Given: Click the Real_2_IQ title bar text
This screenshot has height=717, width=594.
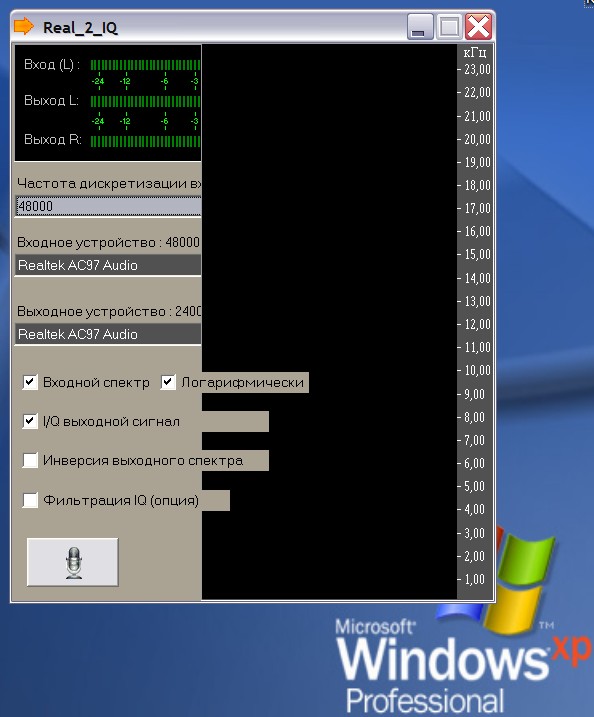Looking at the screenshot, I should 80,27.
